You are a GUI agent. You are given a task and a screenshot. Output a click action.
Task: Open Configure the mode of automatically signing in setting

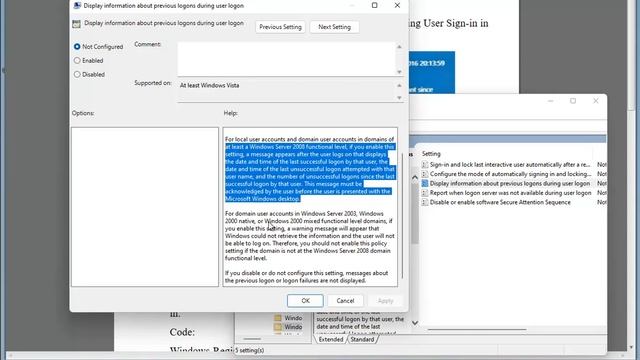tap(510, 174)
